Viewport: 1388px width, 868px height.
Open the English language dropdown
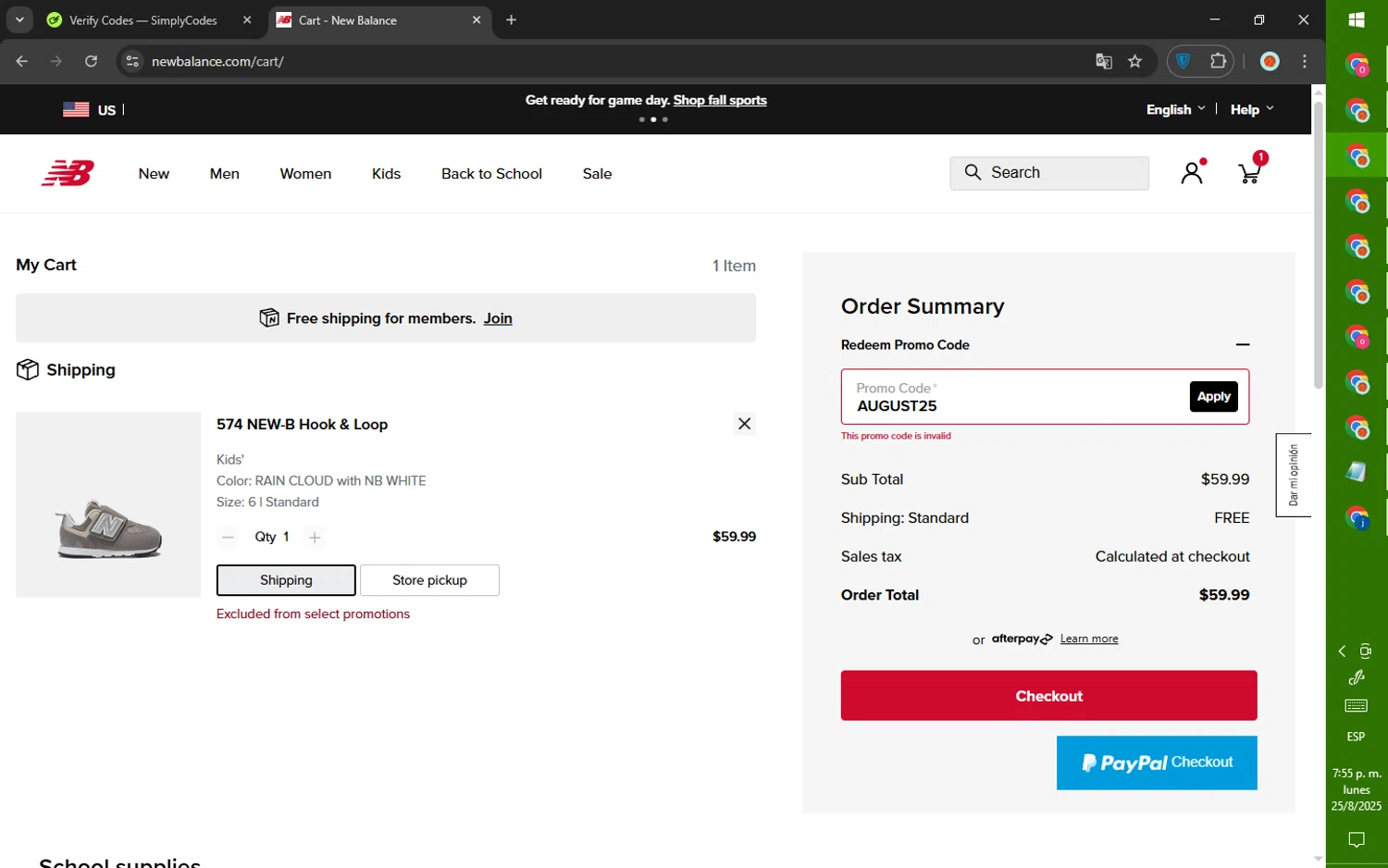[x=1175, y=109]
